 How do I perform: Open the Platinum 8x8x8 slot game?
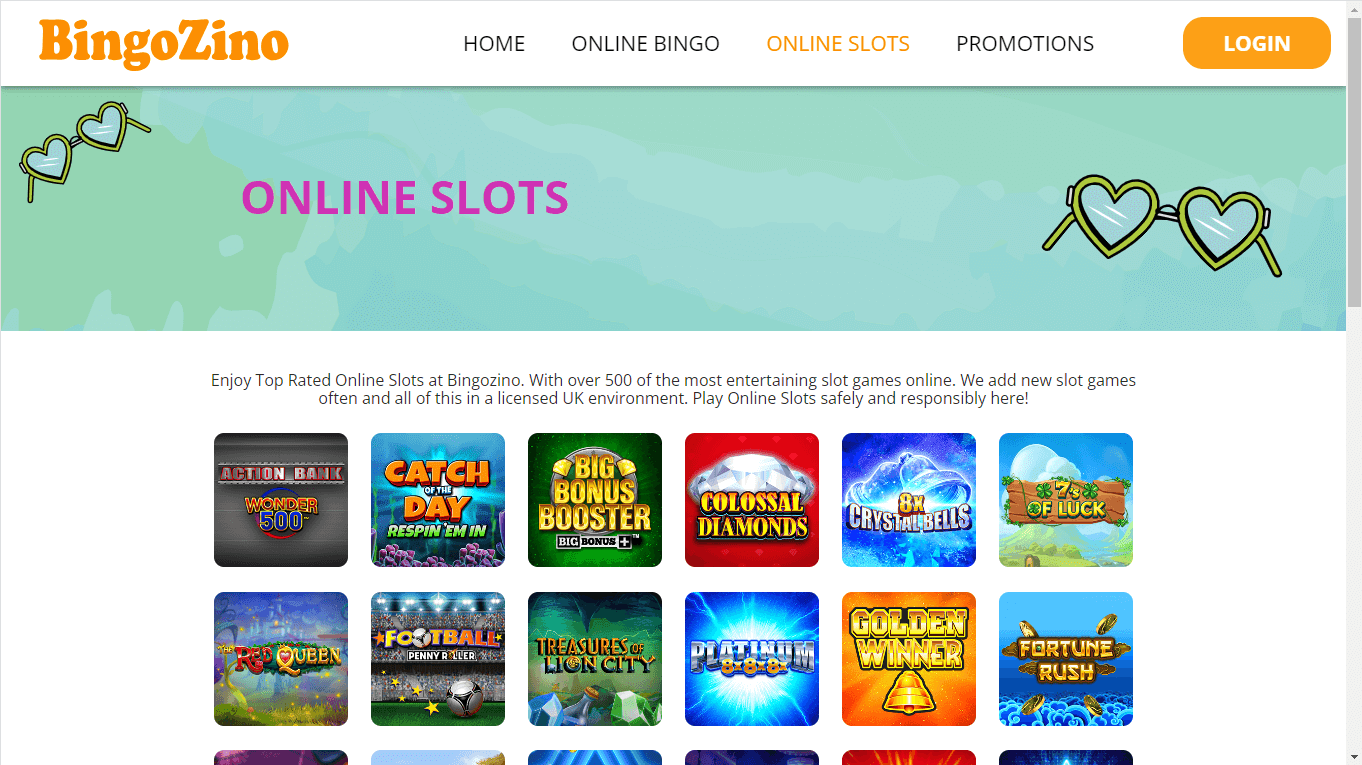tap(752, 659)
